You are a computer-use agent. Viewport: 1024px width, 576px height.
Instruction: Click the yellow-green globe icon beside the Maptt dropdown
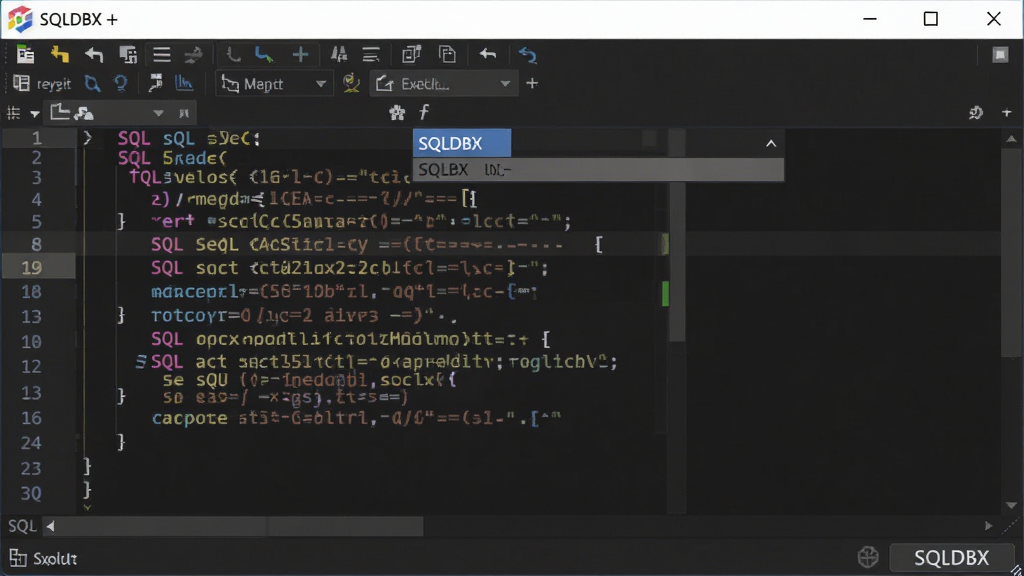click(x=351, y=84)
